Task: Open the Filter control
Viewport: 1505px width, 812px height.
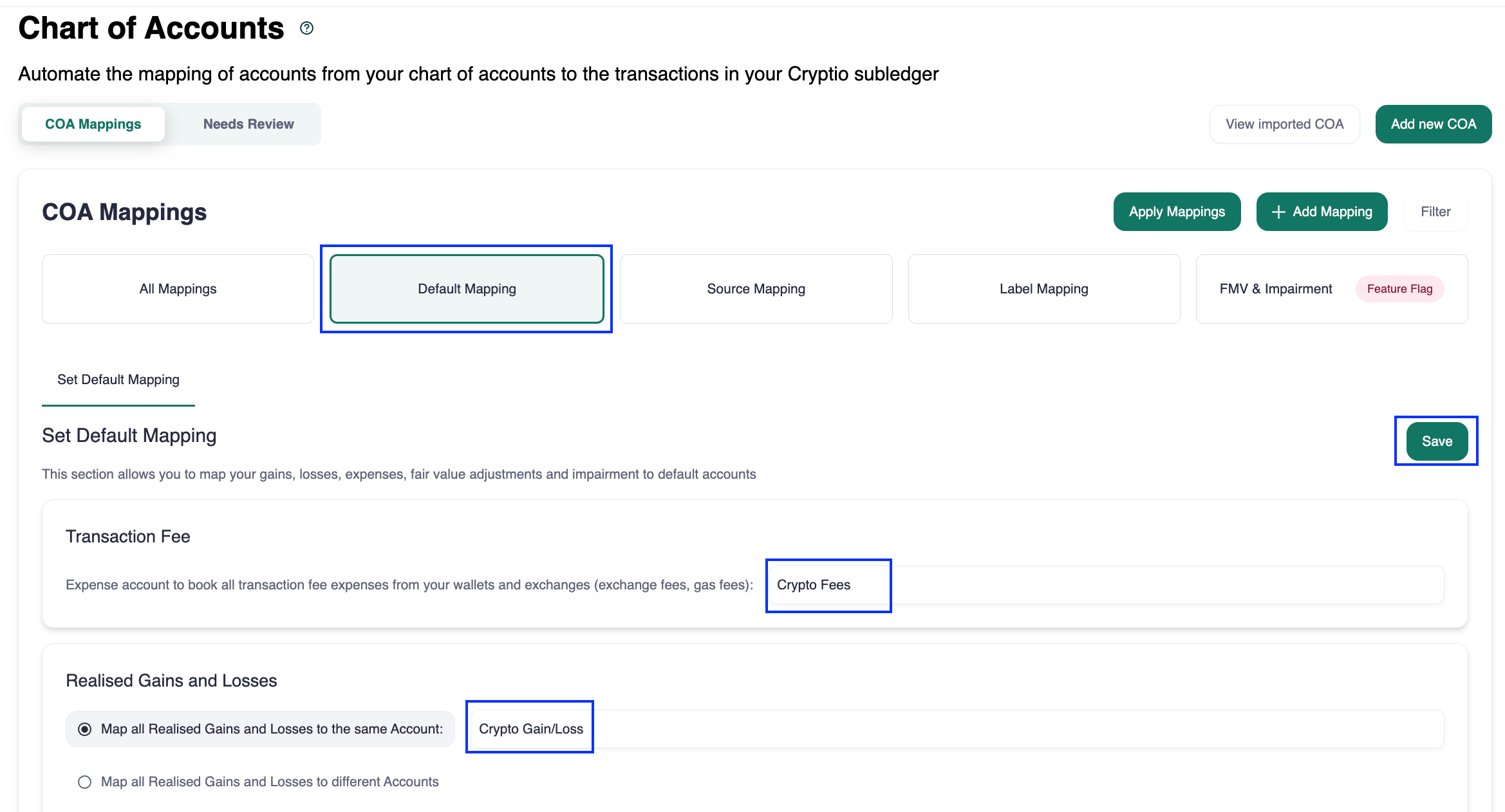Action: coord(1435,212)
